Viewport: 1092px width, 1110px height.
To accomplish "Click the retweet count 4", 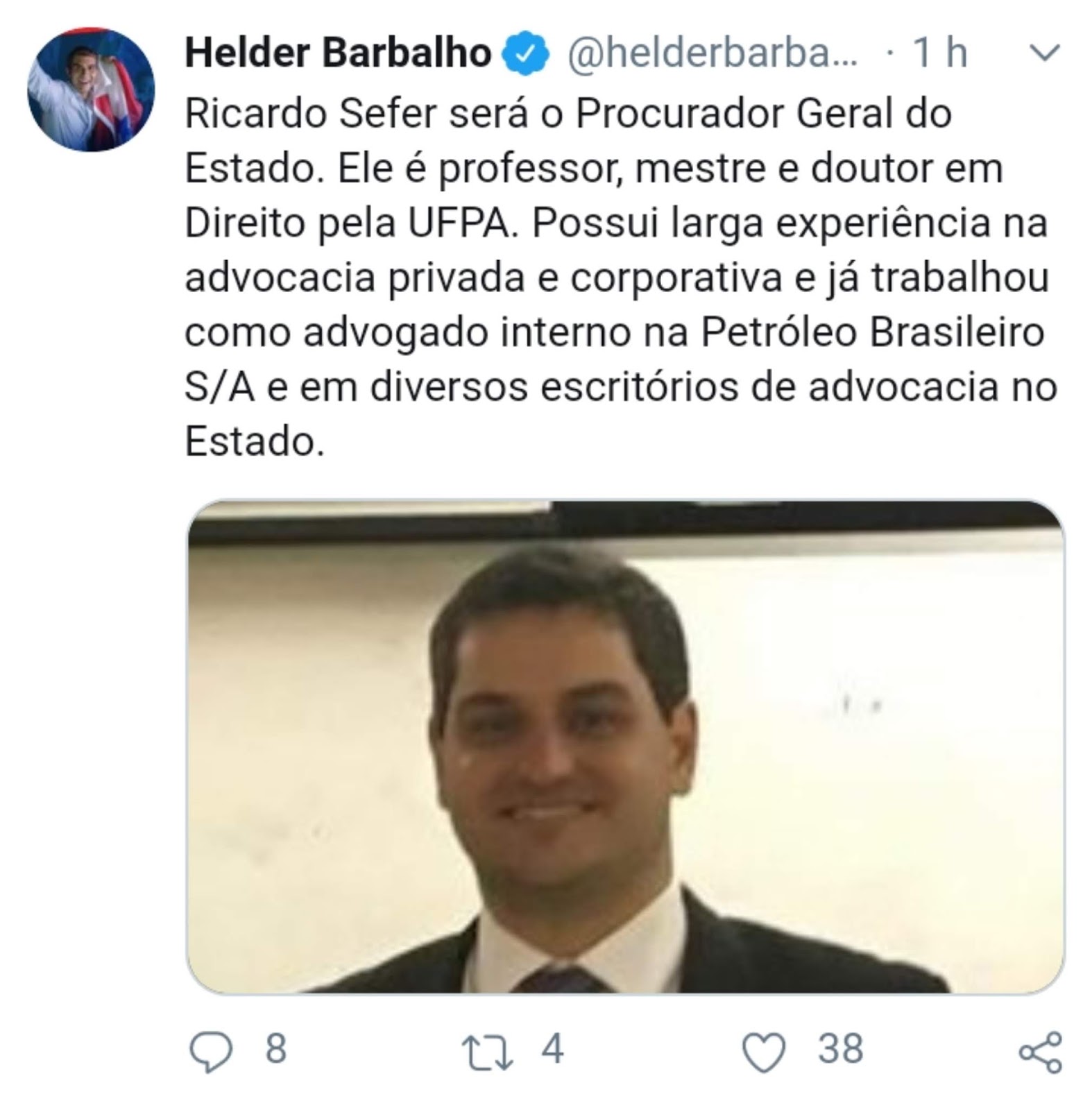I will (553, 1049).
